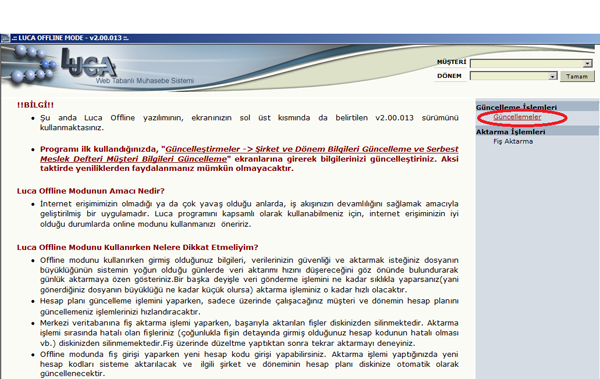Click the LUCA OFFLINE MODE title bar text
Image resolution: width=600 pixels, height=379 pixels.
click(70, 38)
